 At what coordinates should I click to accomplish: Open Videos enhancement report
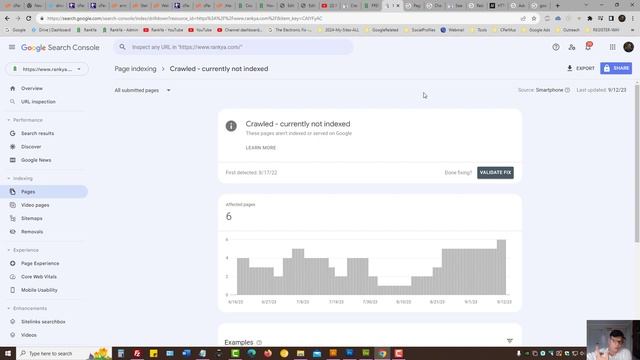pyautogui.click(x=29, y=335)
